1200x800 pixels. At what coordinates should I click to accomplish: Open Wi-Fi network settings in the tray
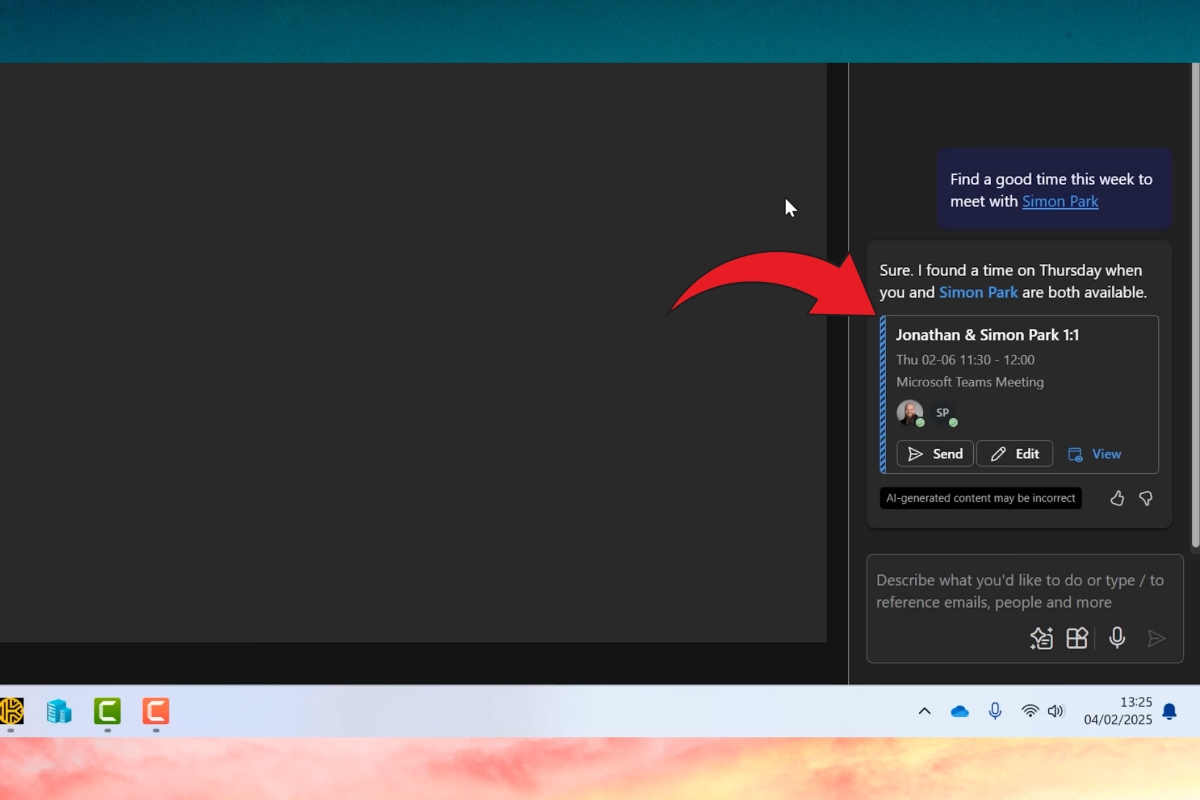1030,711
